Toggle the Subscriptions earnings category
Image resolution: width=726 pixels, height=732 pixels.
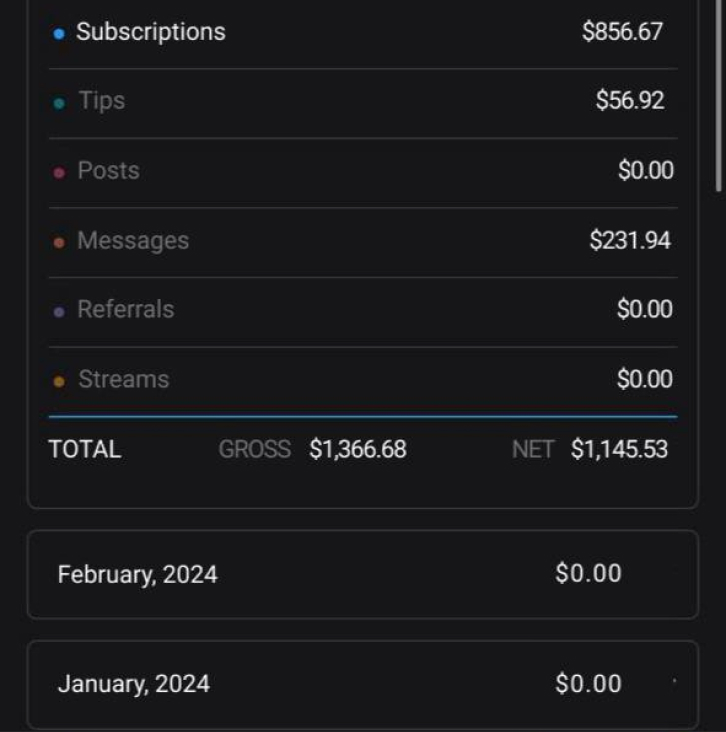(150, 32)
